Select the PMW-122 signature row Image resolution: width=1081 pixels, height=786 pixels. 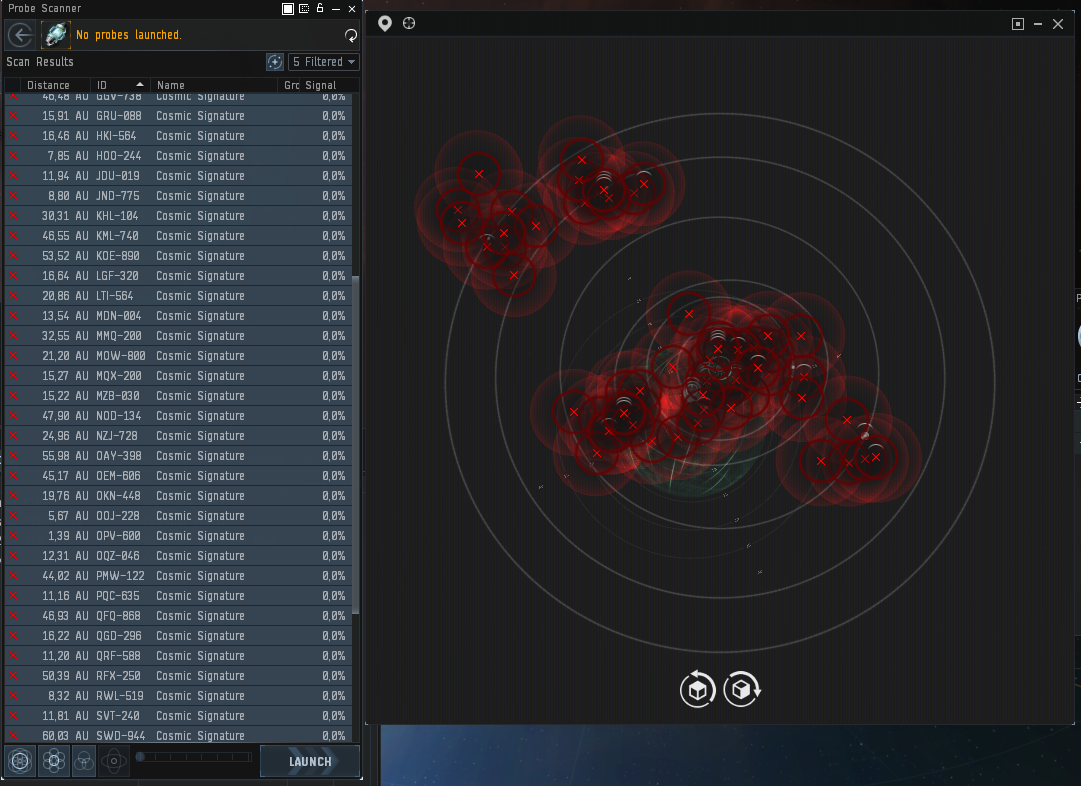[x=178, y=576]
